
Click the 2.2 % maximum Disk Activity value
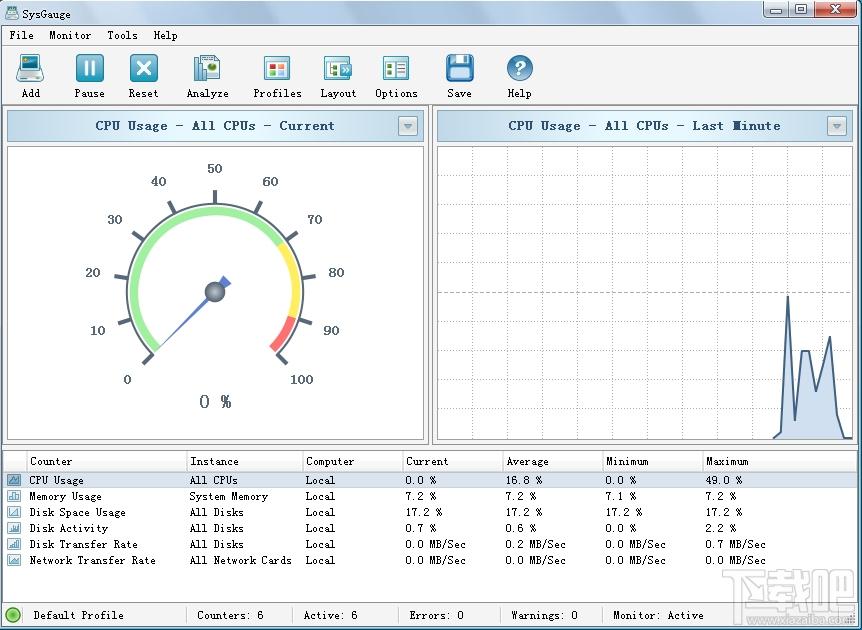721,528
